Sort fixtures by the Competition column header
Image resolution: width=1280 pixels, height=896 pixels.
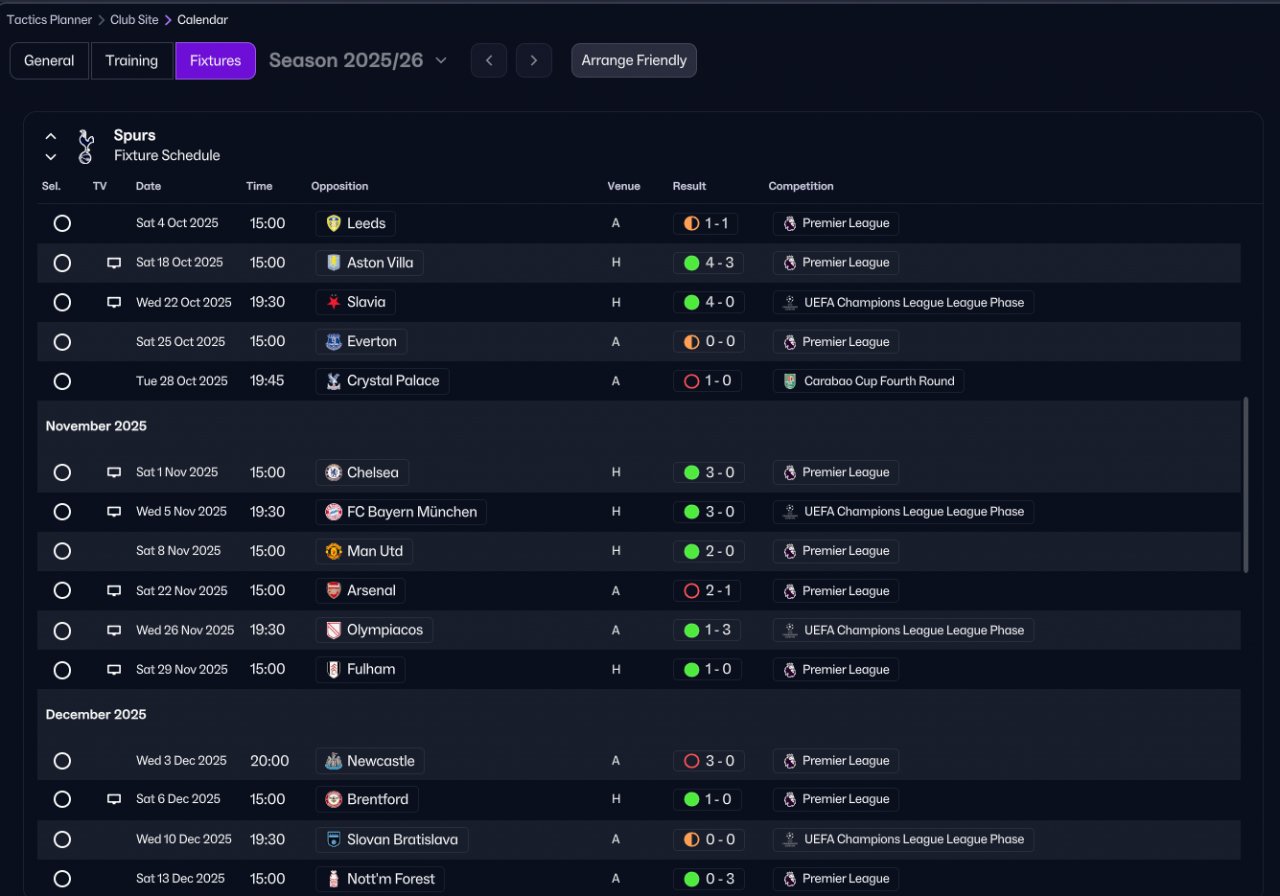[x=801, y=186]
